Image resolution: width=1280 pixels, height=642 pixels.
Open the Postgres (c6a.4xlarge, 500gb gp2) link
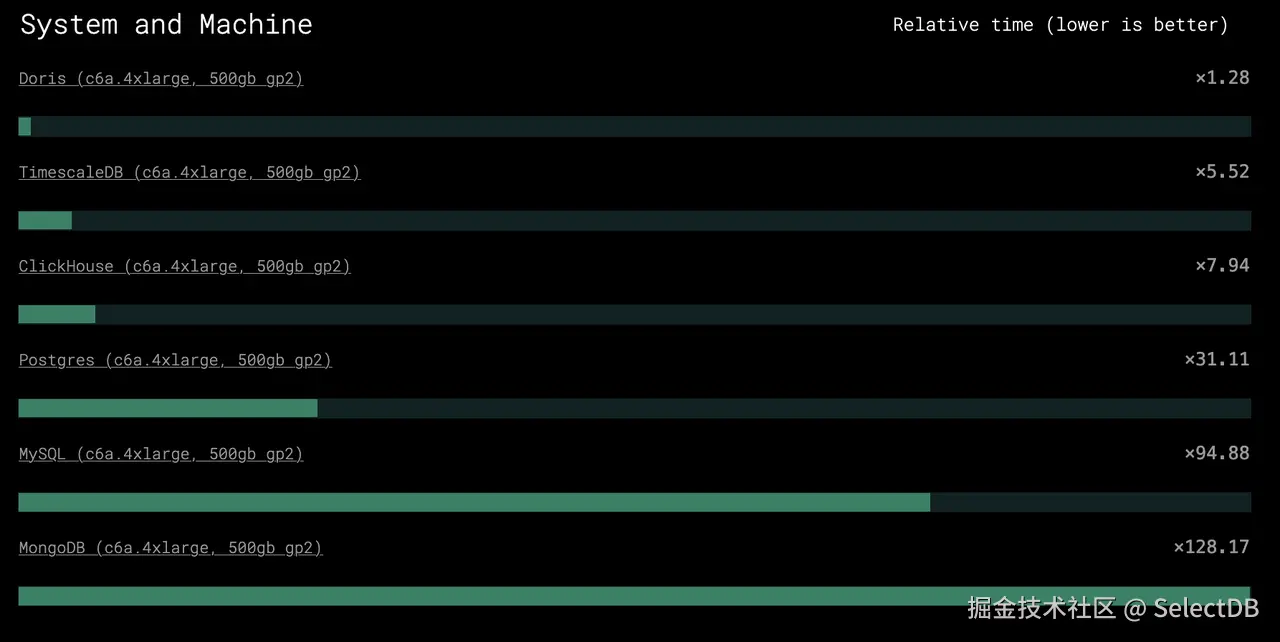point(175,360)
